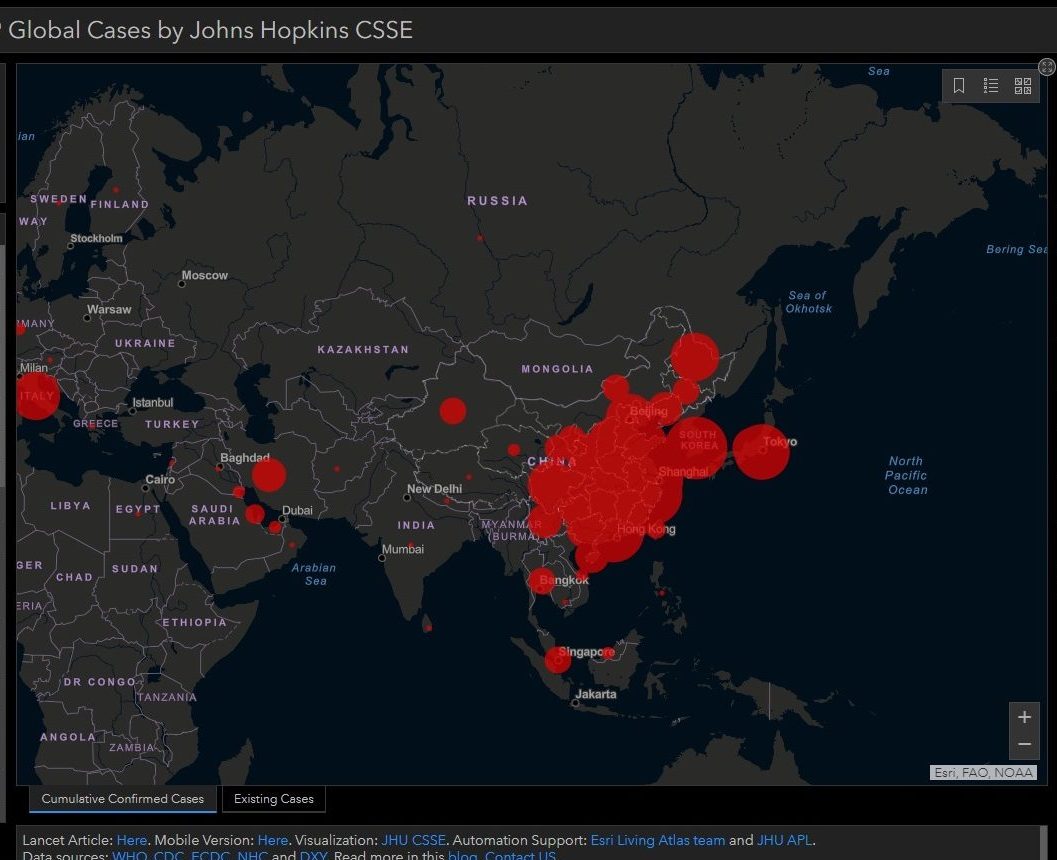Expand the map to full screen

tap(1047, 67)
